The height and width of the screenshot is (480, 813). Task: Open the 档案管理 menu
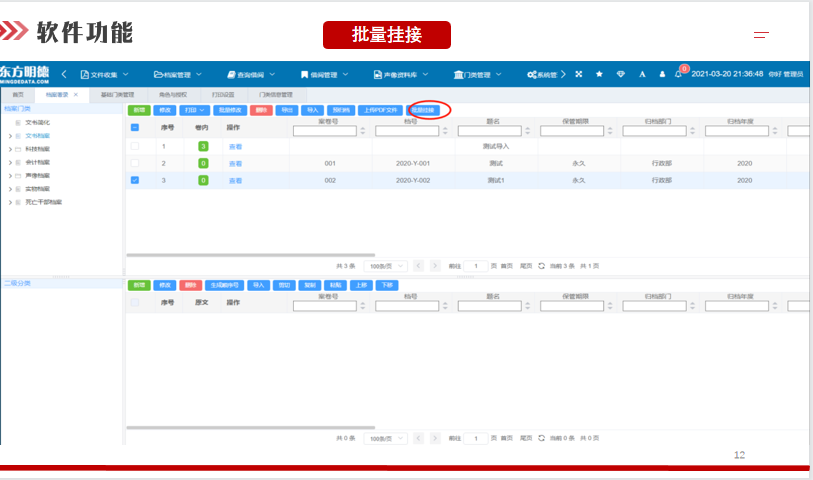(177, 75)
